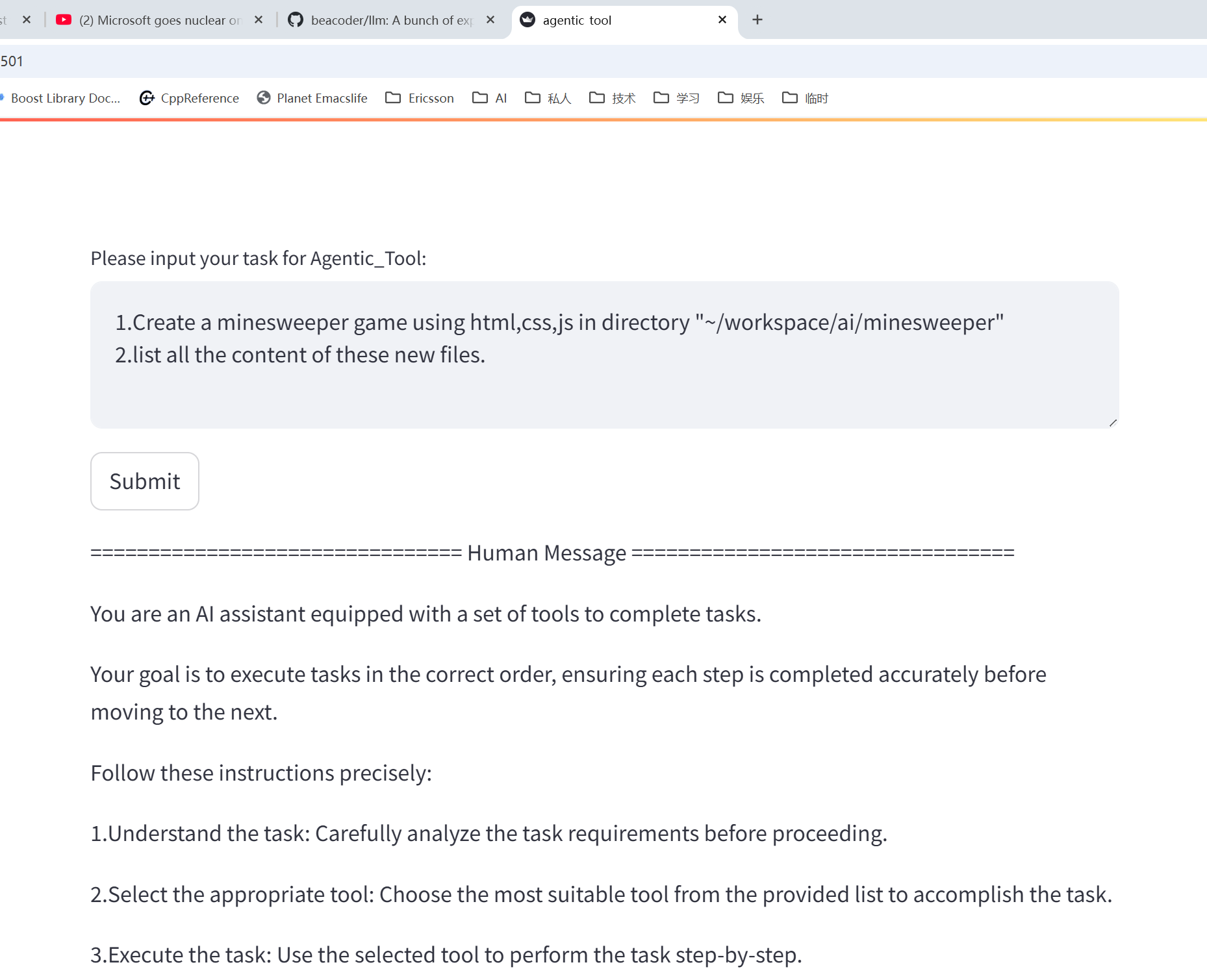Expand the 私人 bookmarks folder
The width and height of the screenshot is (1207, 980).
coord(548,98)
